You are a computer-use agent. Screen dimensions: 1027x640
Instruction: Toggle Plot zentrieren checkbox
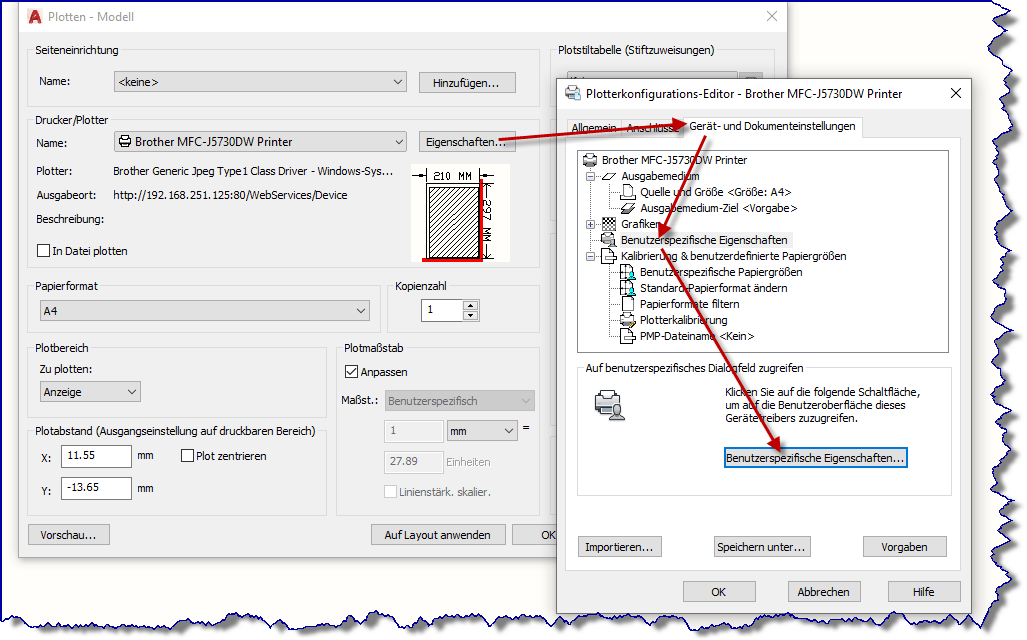187,456
